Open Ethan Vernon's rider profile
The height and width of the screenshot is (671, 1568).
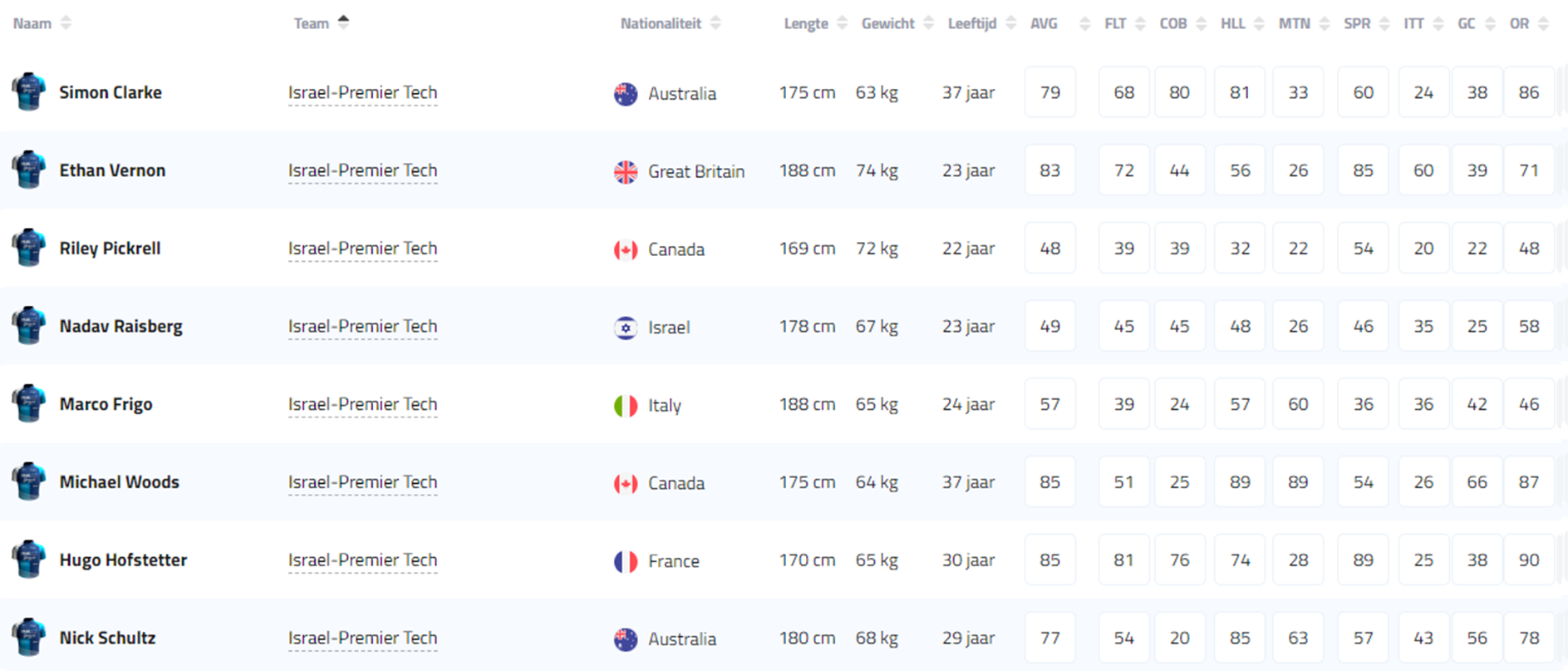click(x=112, y=170)
